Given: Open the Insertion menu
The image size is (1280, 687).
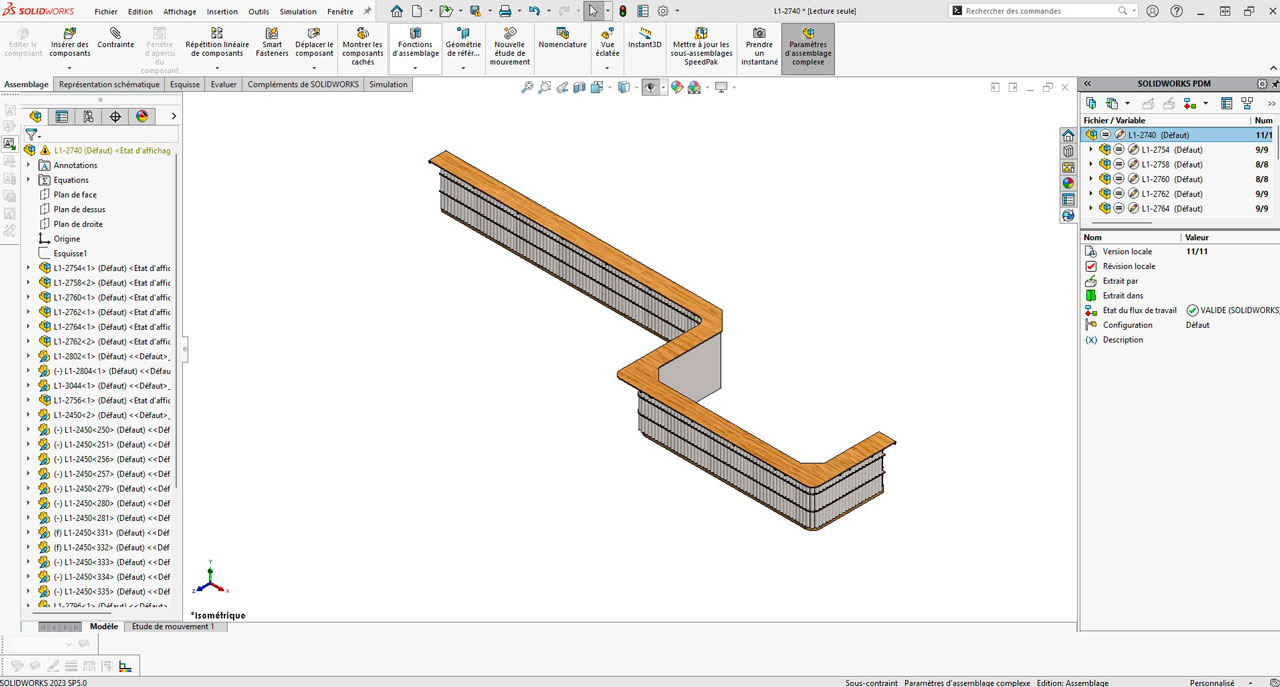Looking at the screenshot, I should (222, 12).
